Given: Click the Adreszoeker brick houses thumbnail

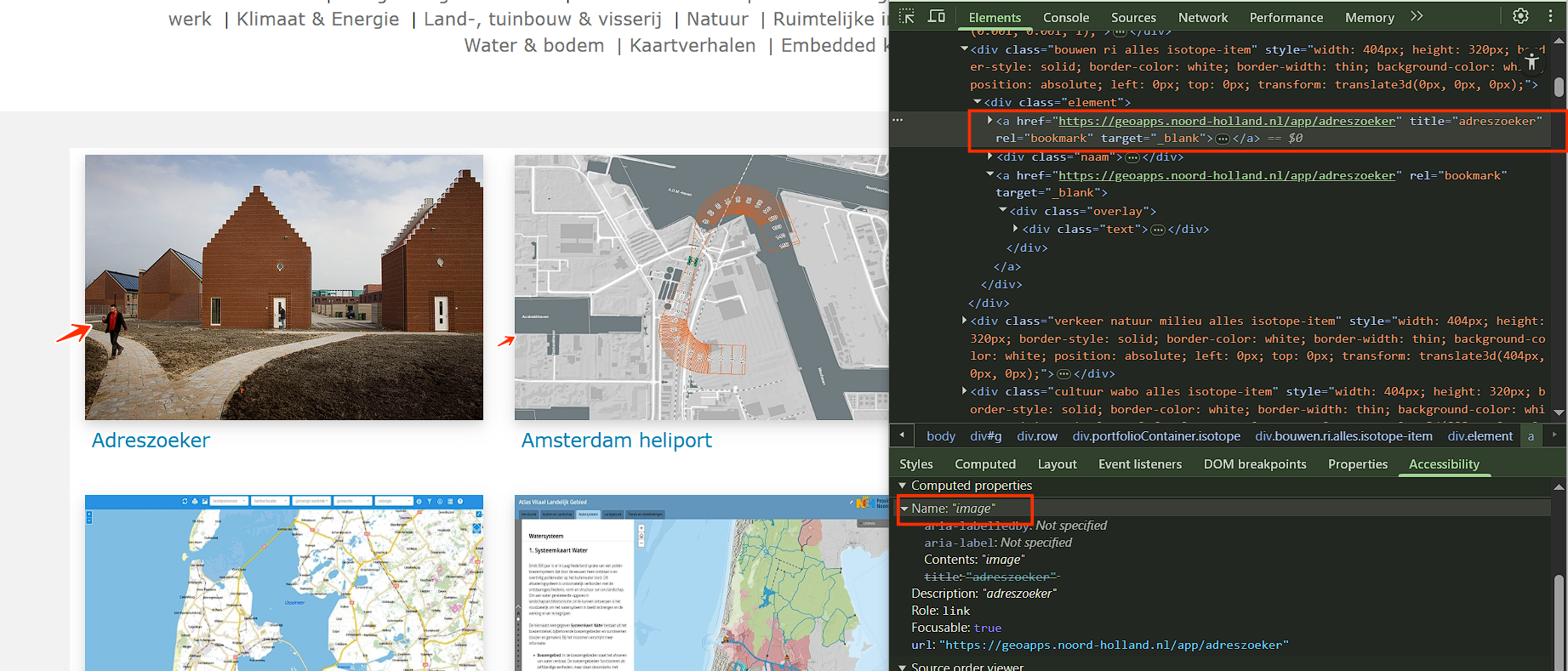Looking at the screenshot, I should pos(283,287).
